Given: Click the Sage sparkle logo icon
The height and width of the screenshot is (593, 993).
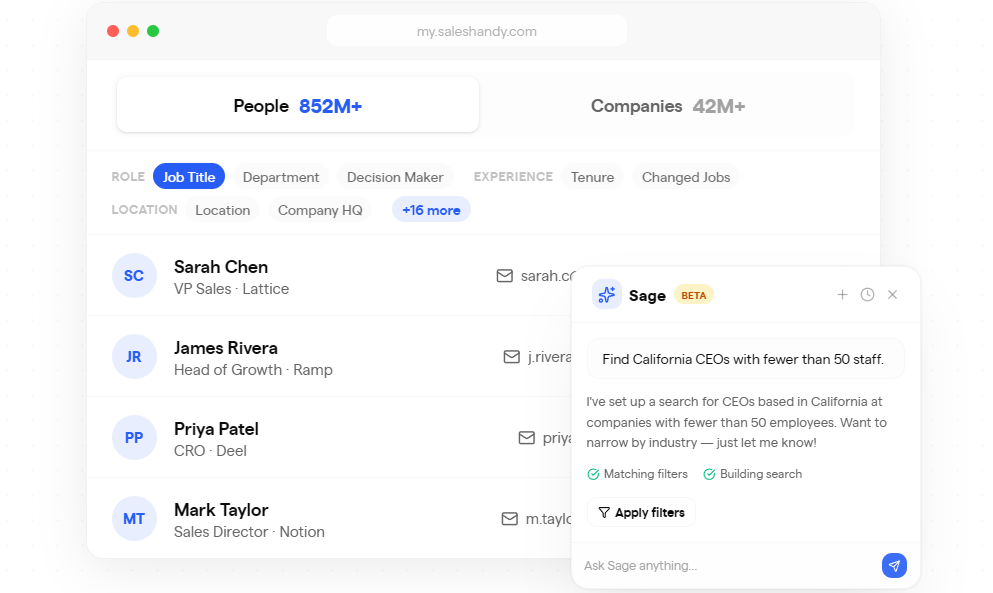Looking at the screenshot, I should click(x=606, y=295).
